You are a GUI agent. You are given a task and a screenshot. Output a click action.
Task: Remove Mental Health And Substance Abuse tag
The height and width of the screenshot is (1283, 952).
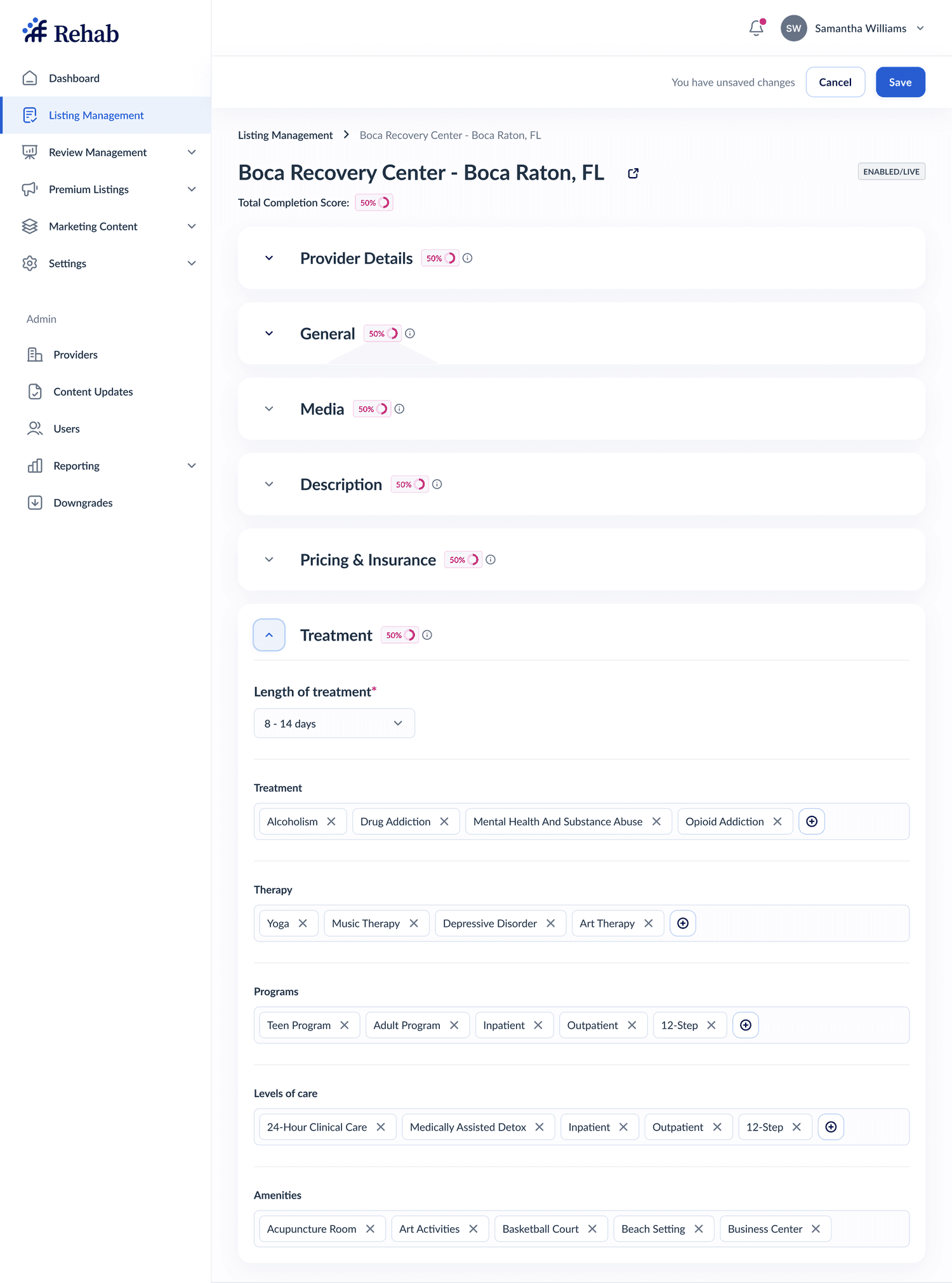[656, 821]
